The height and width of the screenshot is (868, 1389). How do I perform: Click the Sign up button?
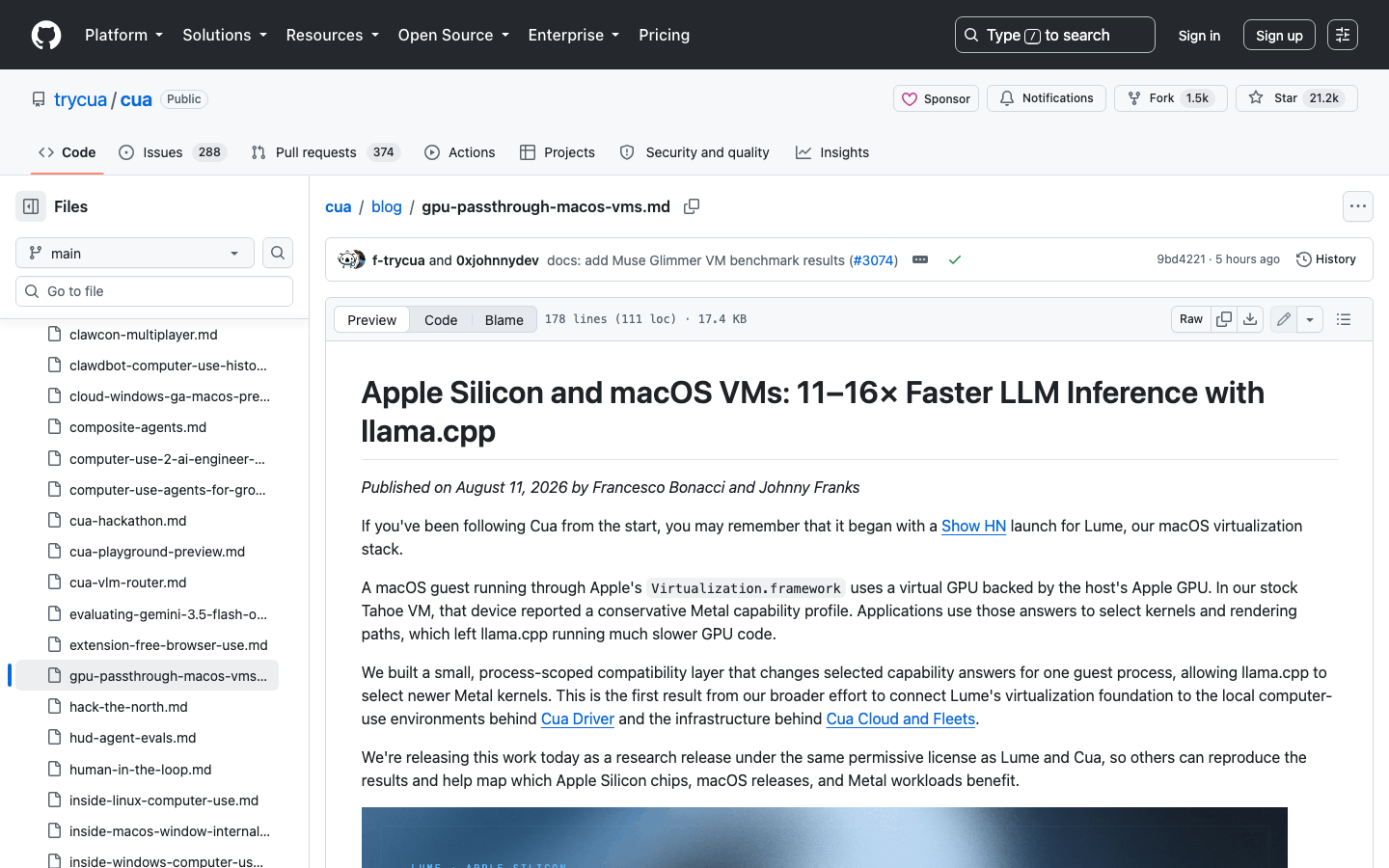pos(1279,35)
